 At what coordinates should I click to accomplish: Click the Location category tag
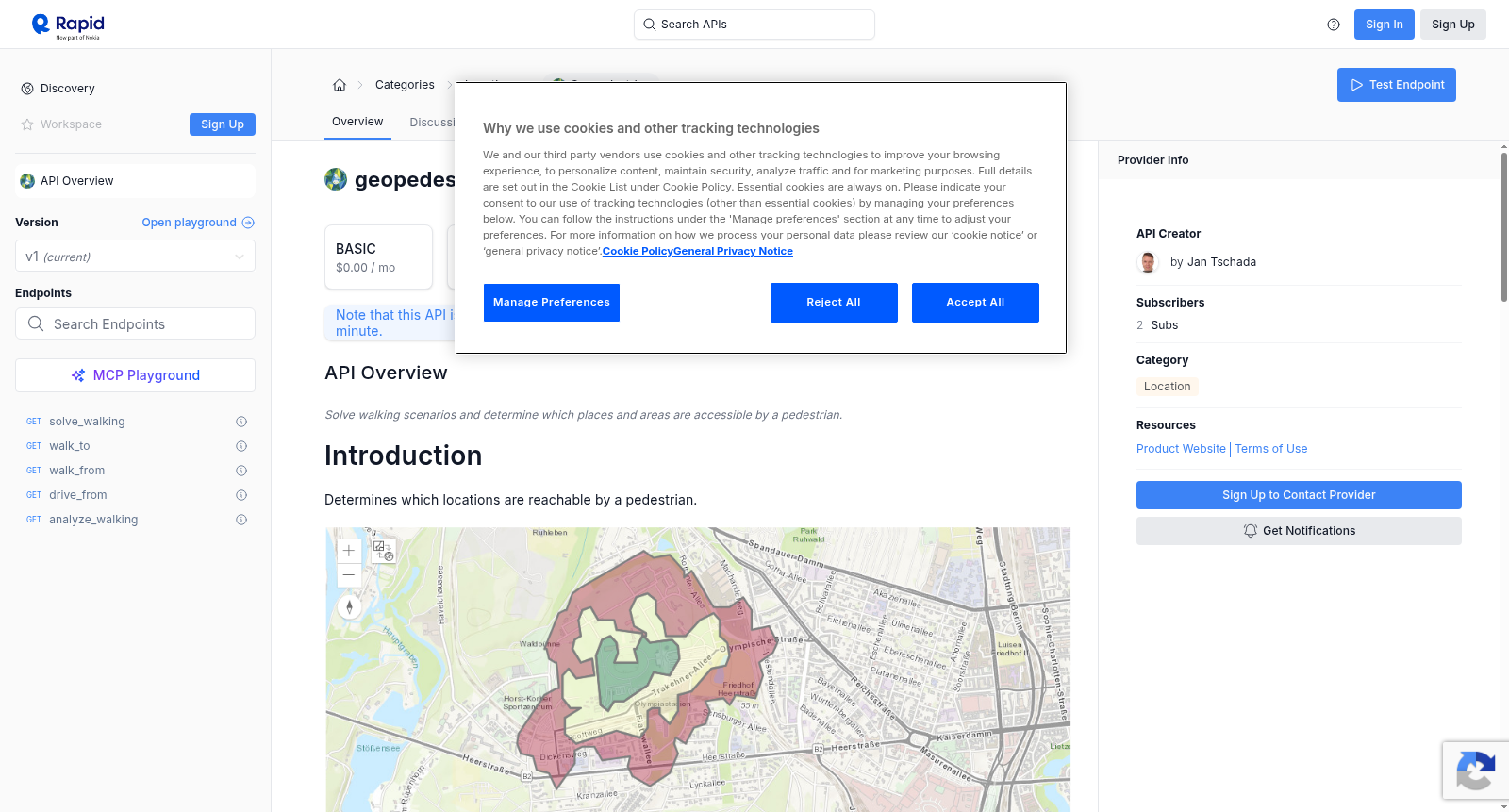[x=1167, y=387]
